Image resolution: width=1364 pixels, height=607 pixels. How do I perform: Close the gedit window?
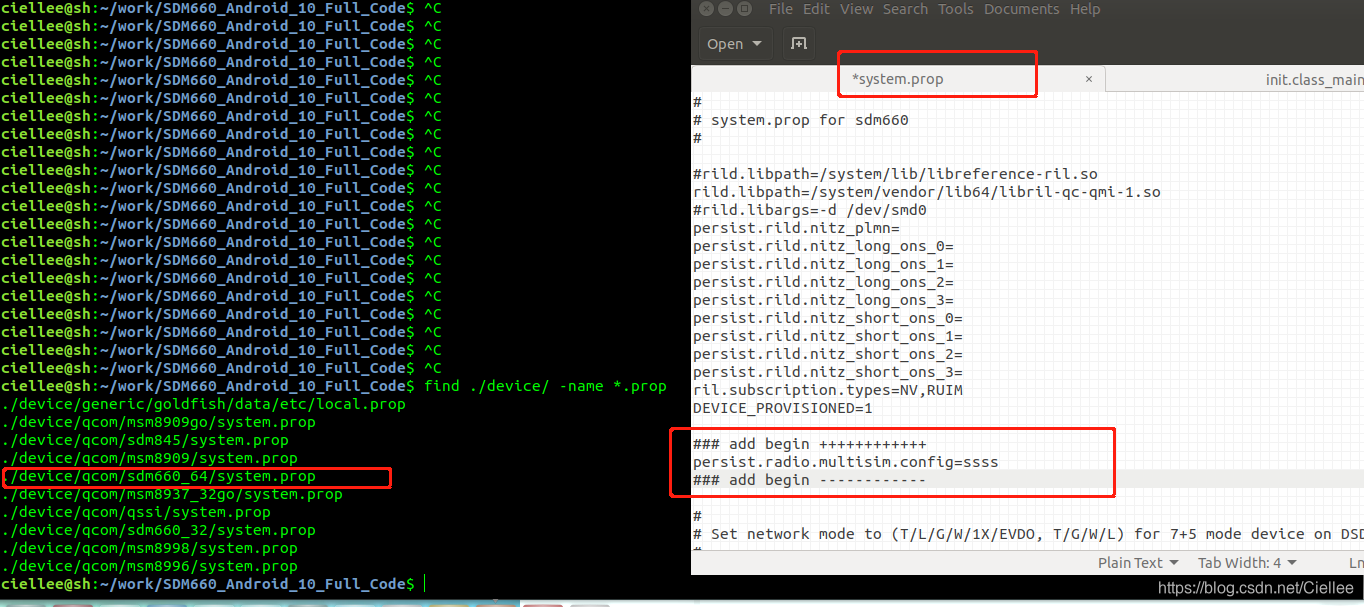[x=706, y=9]
